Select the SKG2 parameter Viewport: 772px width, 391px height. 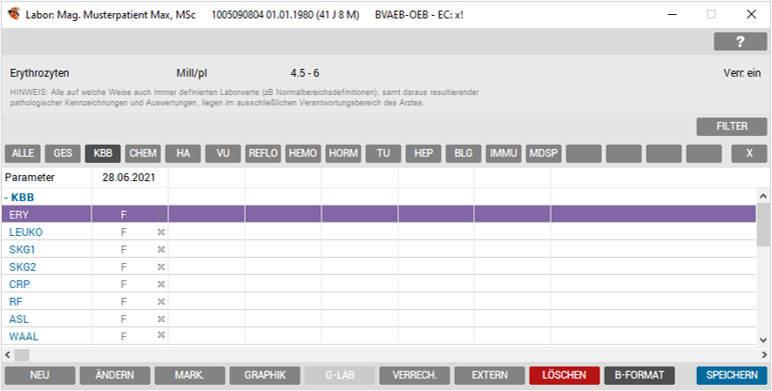[23, 267]
